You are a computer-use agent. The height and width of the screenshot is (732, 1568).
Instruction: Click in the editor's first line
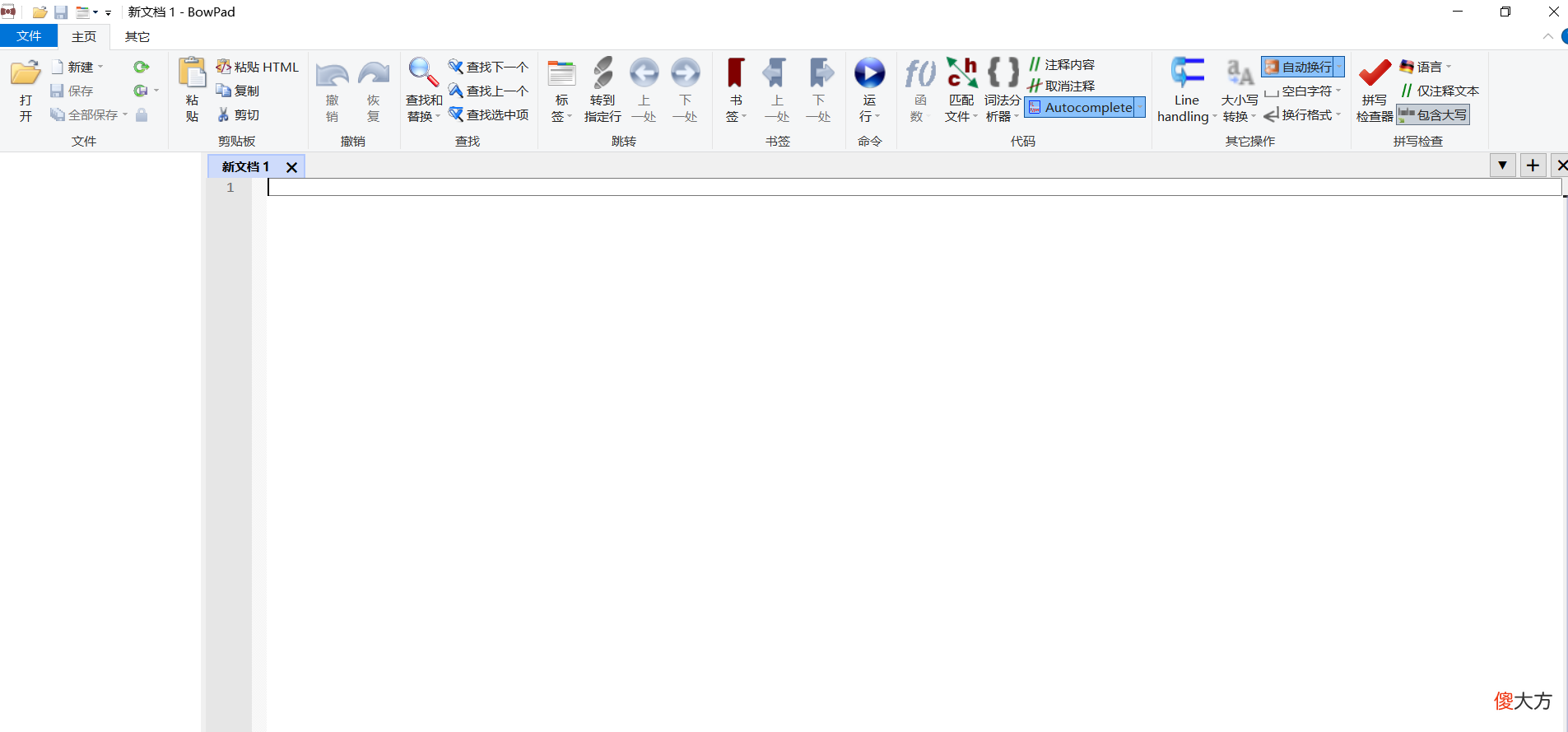pos(914,188)
